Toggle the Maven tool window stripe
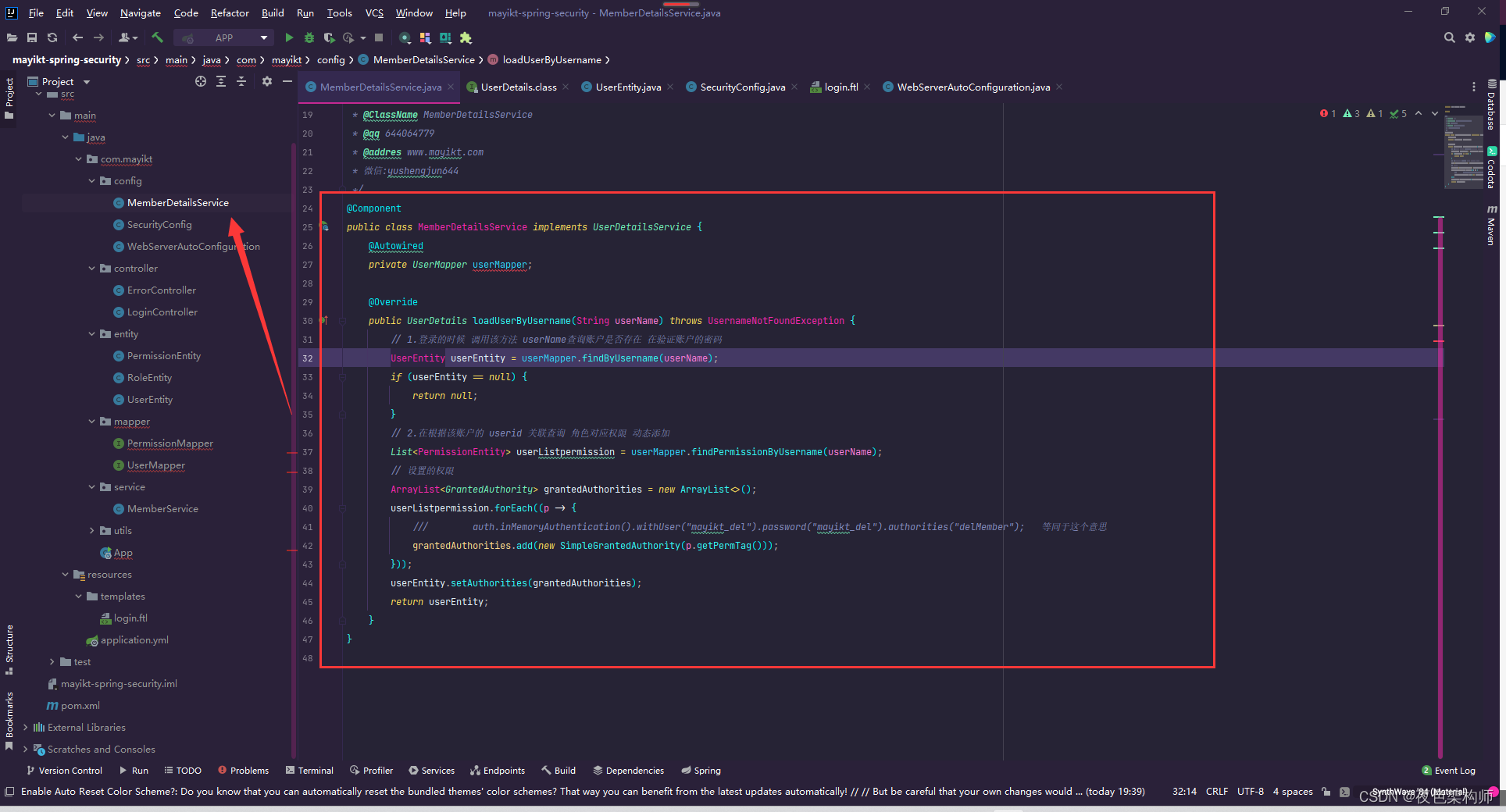Image resolution: width=1506 pixels, height=812 pixels. point(1492,225)
